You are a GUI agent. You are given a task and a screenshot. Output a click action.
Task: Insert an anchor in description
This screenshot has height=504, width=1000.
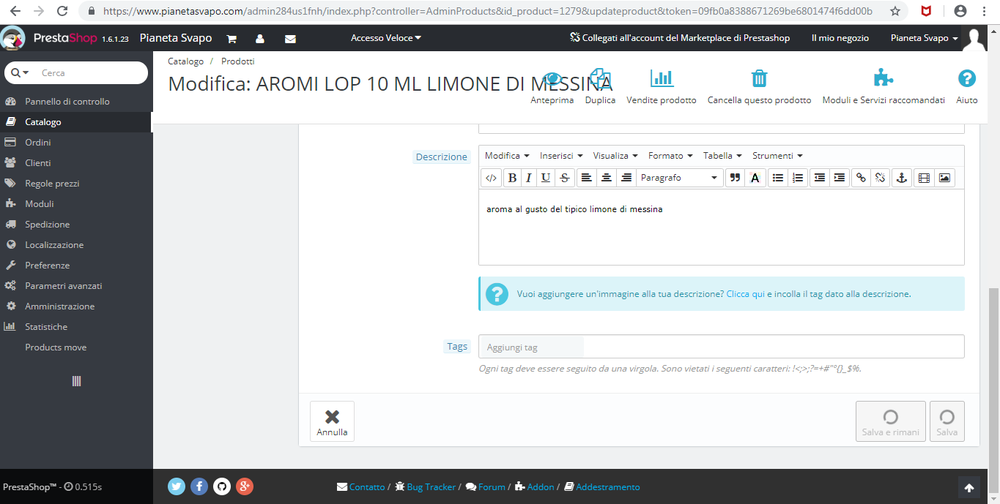[901, 178]
